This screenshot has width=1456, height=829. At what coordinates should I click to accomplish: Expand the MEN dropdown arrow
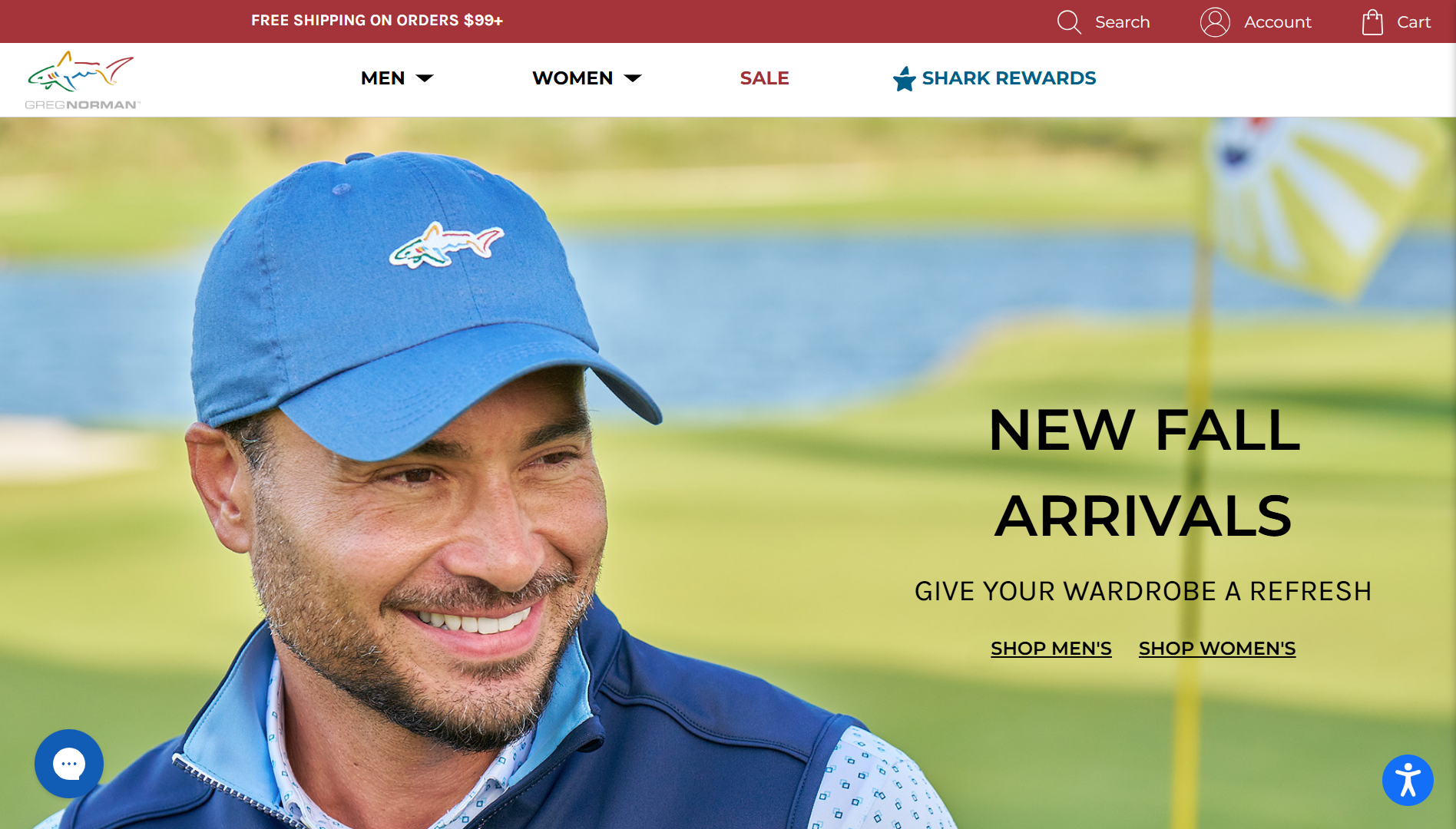[425, 78]
